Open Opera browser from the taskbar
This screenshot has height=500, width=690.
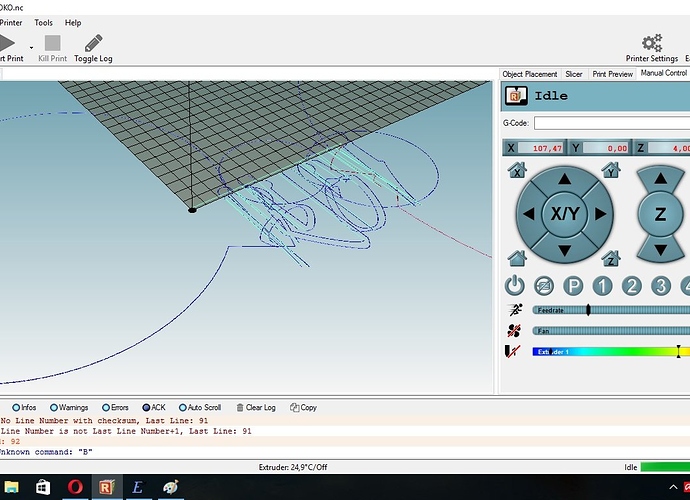(x=75, y=487)
